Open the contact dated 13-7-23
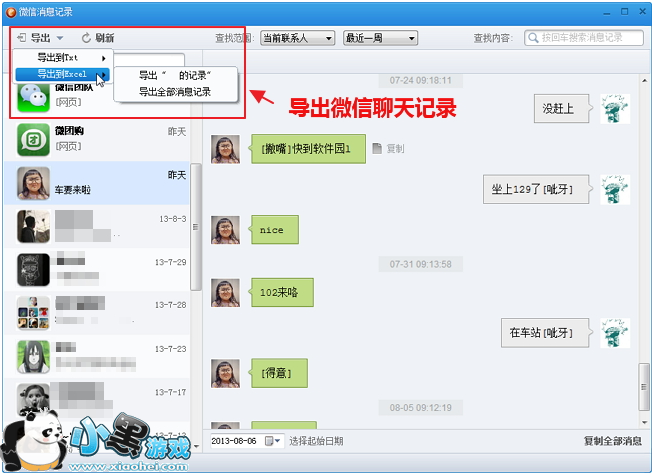The image size is (654, 475). [x=97, y=357]
